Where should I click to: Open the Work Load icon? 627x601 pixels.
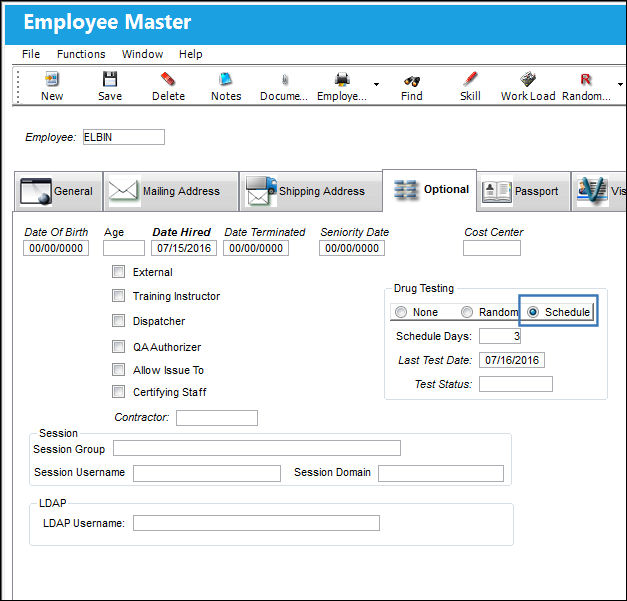coord(528,79)
